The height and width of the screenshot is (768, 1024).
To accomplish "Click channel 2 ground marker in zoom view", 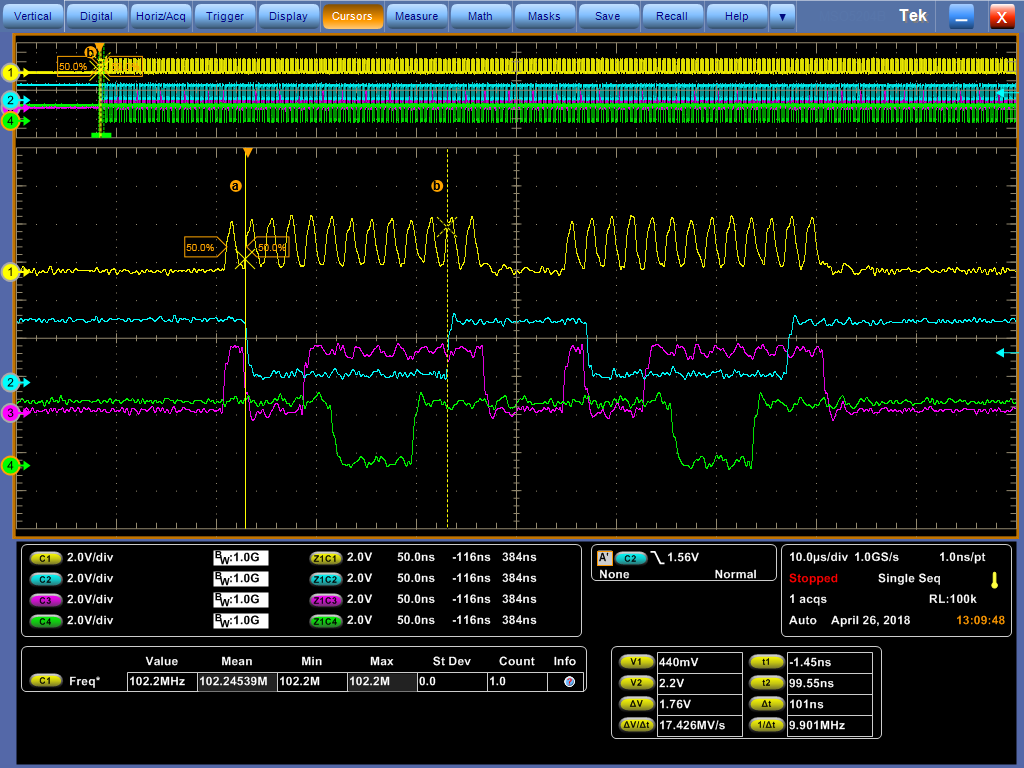I will pyautogui.click(x=10, y=382).
